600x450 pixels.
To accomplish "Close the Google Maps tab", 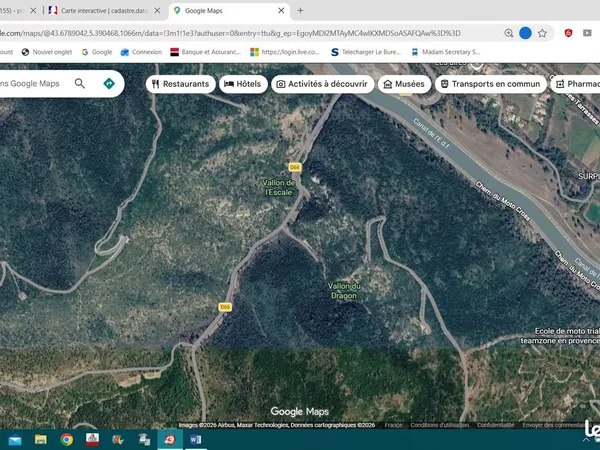I will tap(281, 11).
